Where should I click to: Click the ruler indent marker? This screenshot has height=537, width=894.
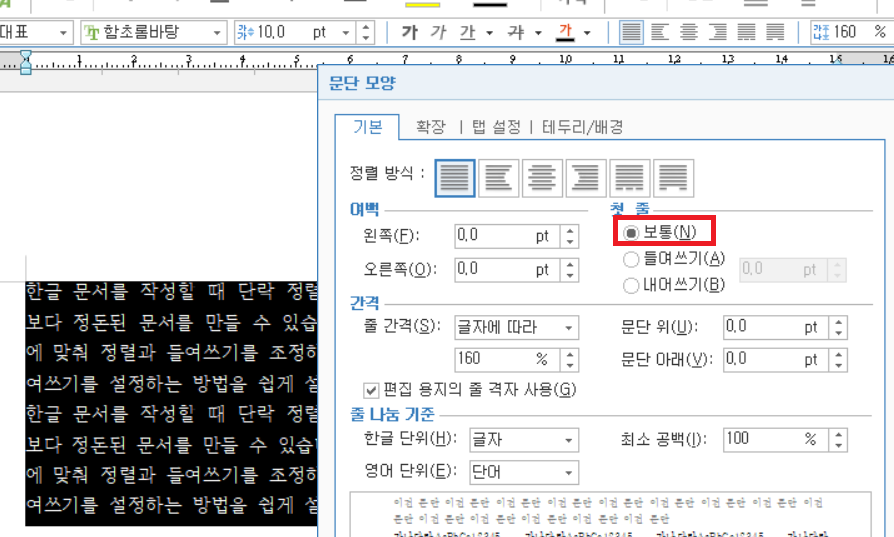pyautogui.click(x=26, y=63)
